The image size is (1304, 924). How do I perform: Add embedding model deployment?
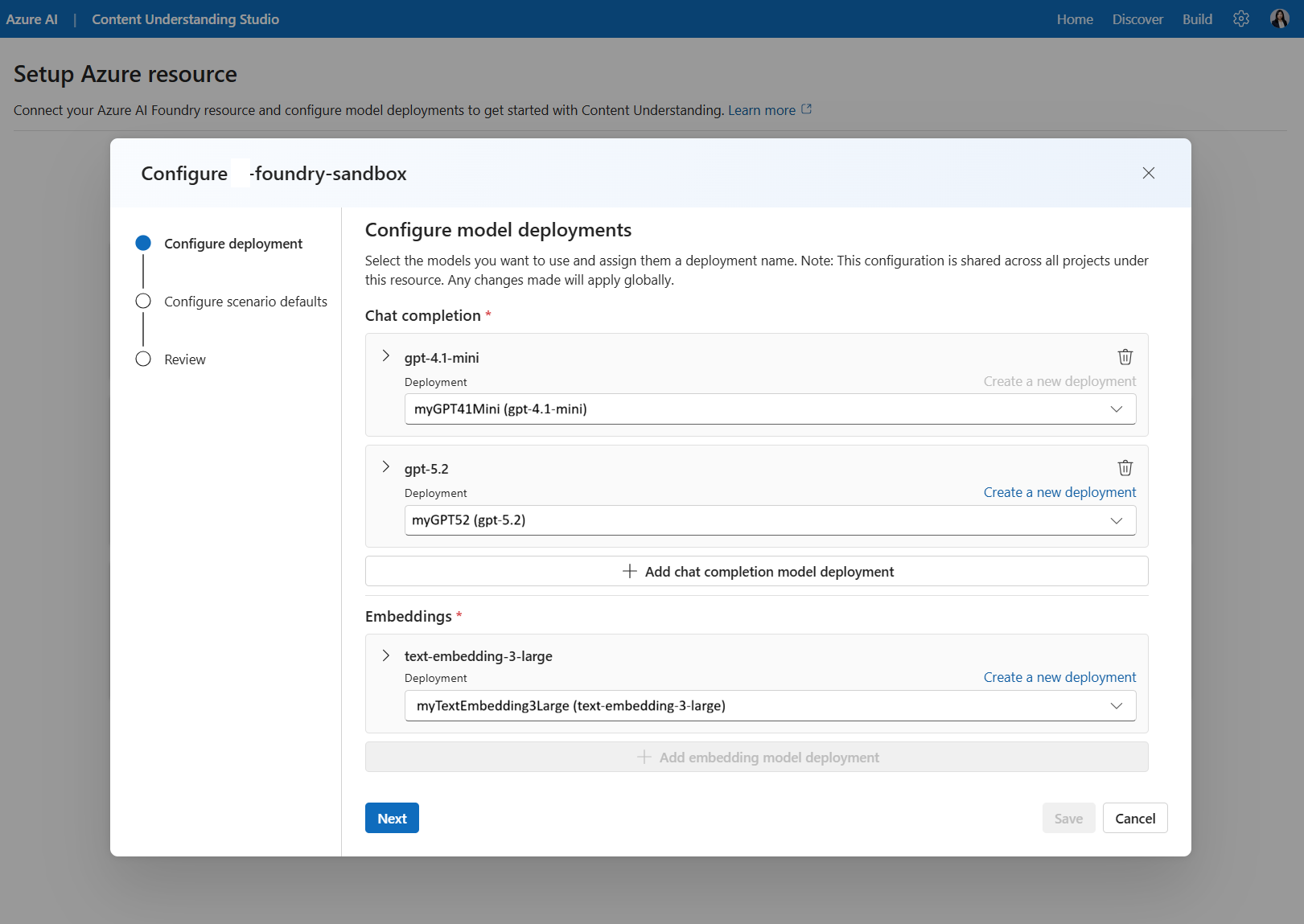click(756, 757)
